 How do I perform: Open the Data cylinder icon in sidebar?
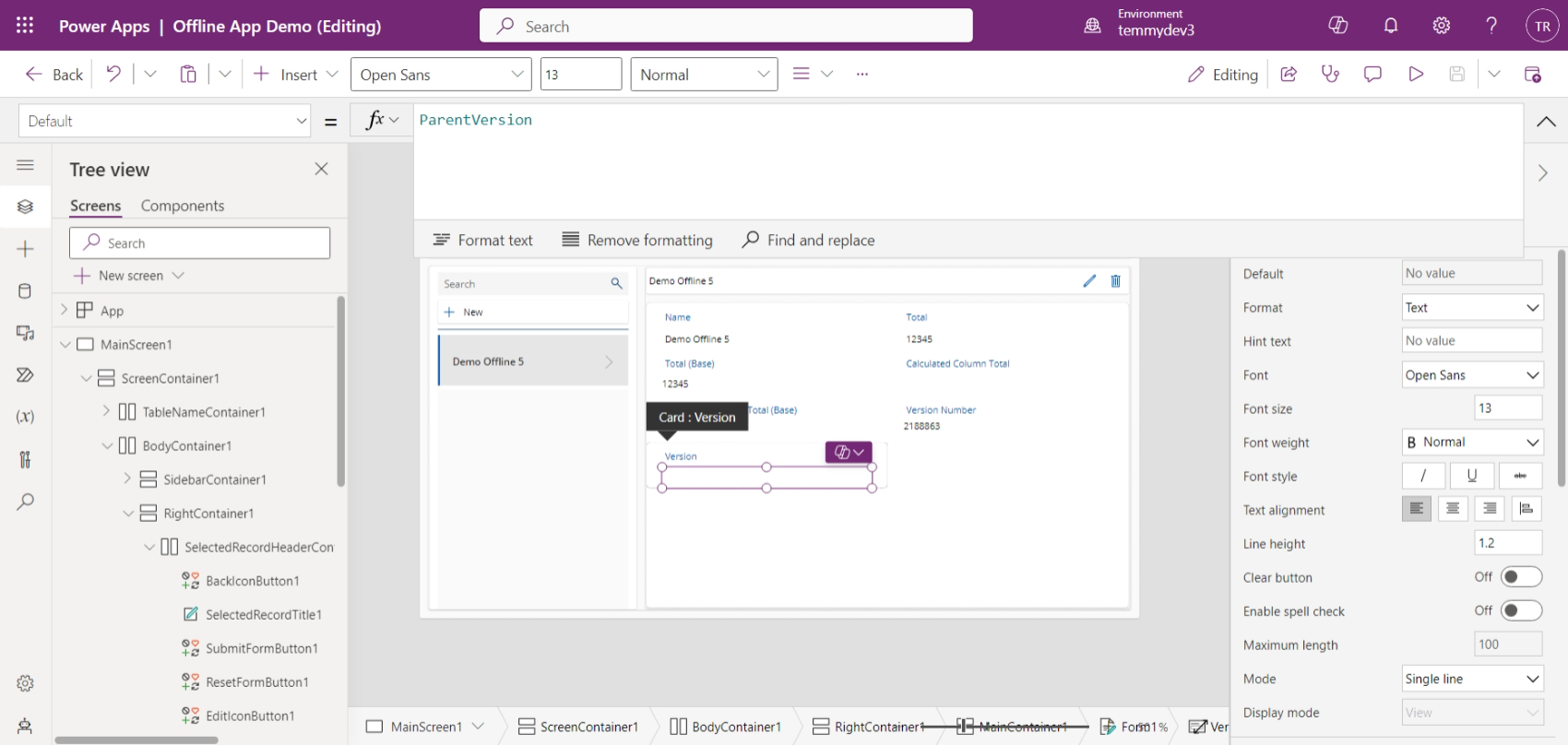[x=26, y=291]
